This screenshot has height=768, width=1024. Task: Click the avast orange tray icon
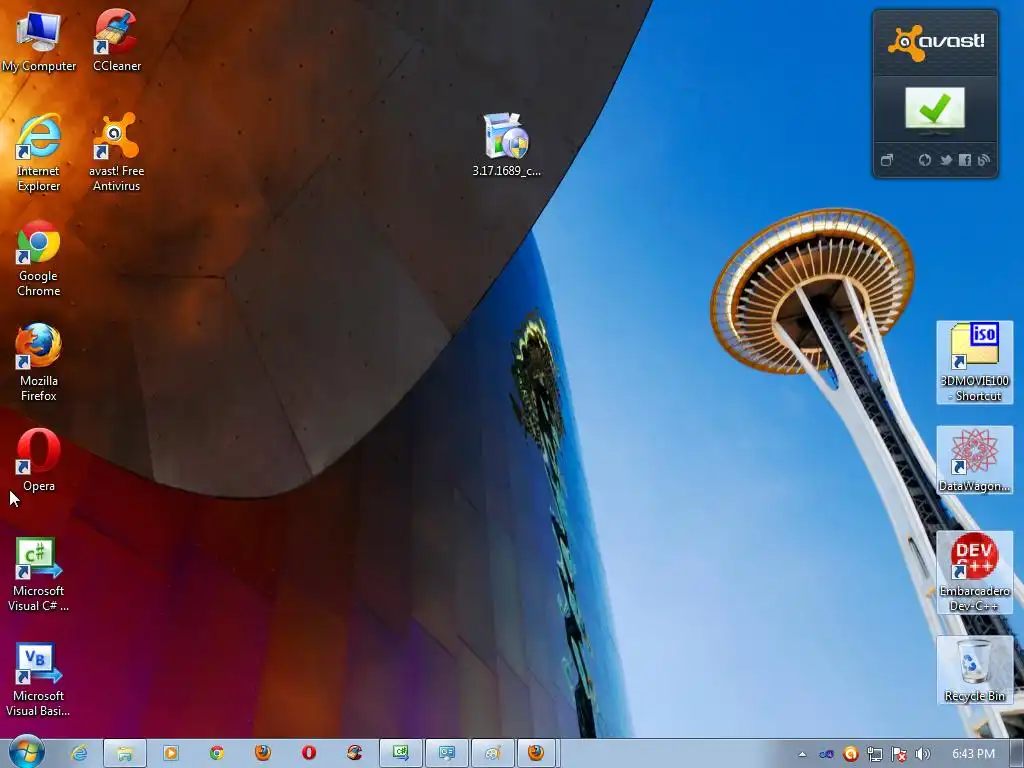850,754
